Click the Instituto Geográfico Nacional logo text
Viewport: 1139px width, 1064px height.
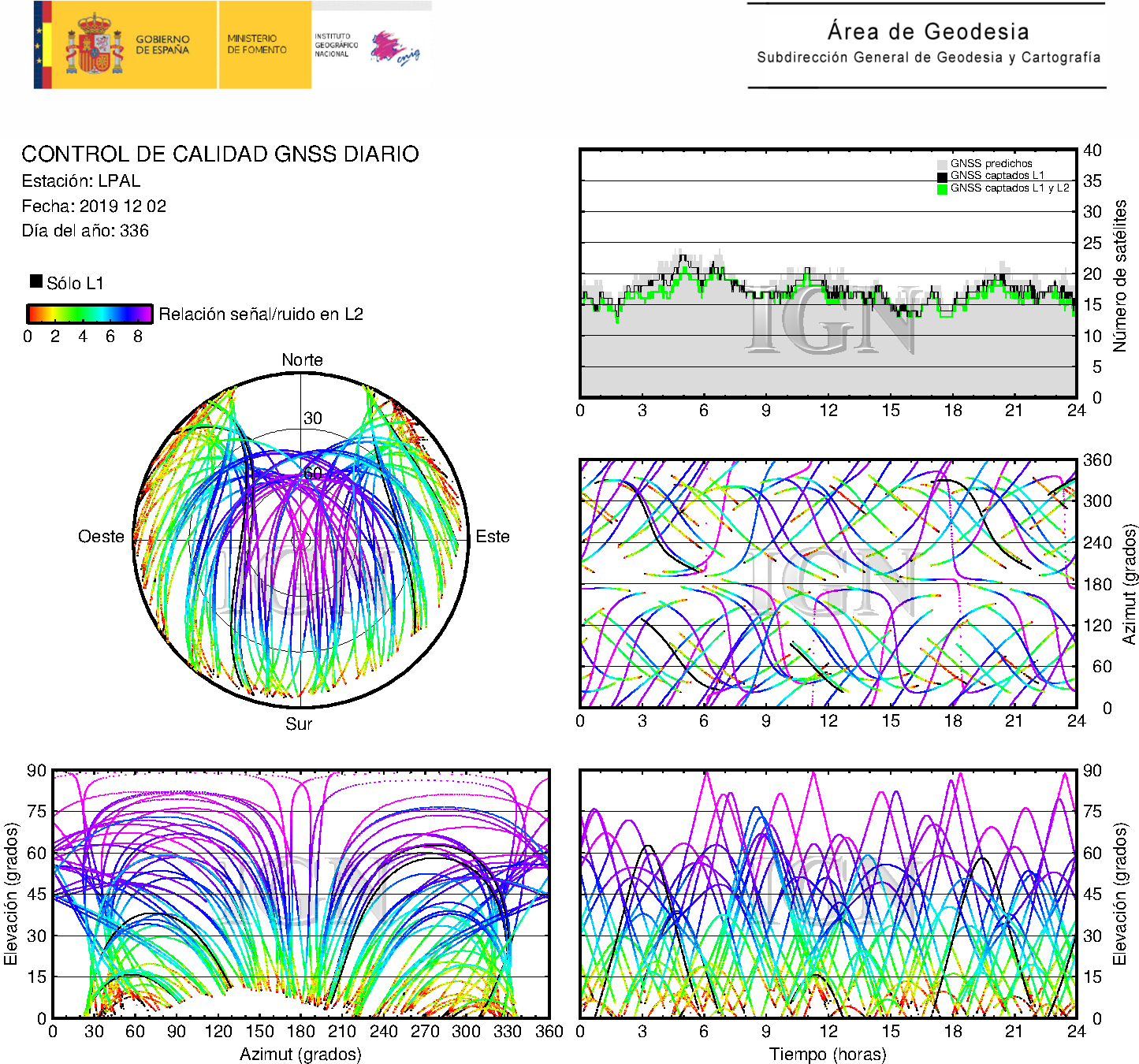pyautogui.click(x=336, y=45)
